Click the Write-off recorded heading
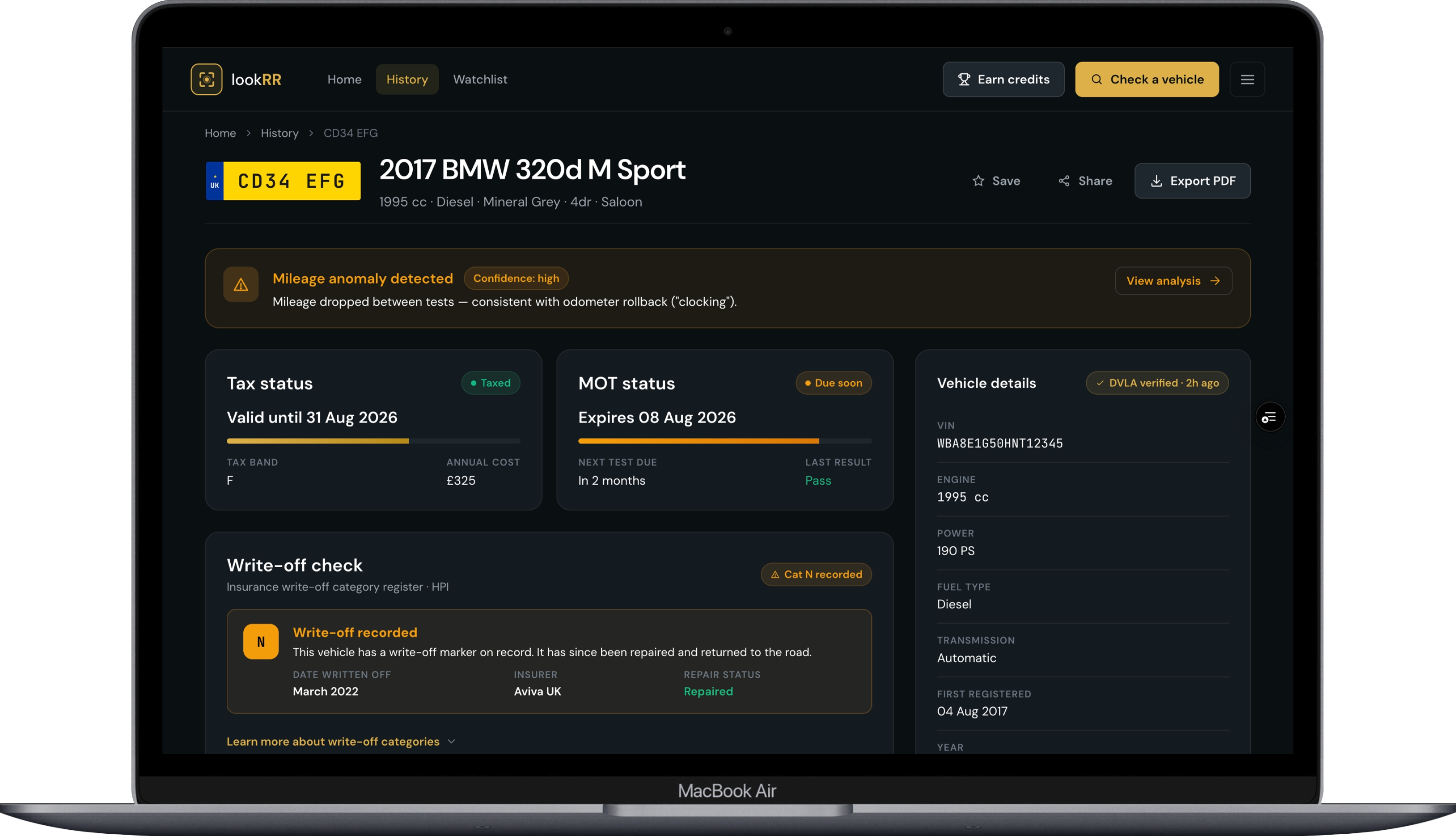1456x836 pixels. tap(355, 632)
